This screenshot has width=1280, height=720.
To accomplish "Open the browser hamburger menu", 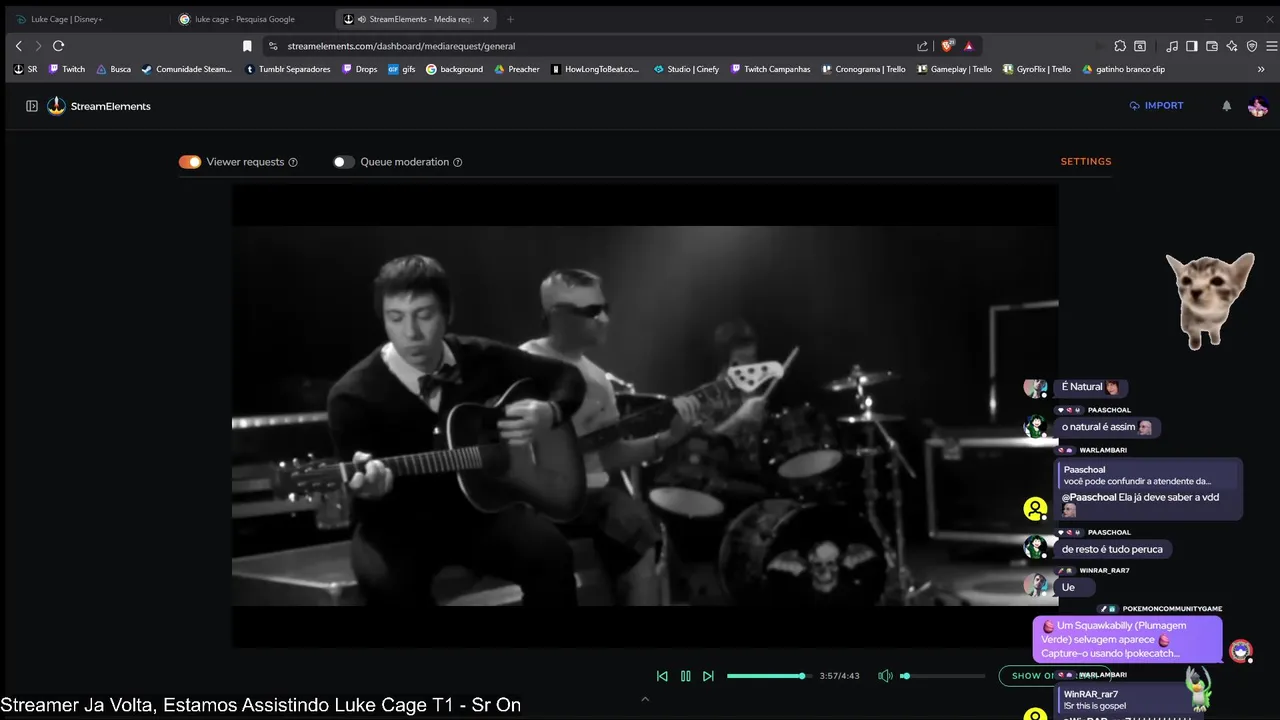I will point(1272,46).
